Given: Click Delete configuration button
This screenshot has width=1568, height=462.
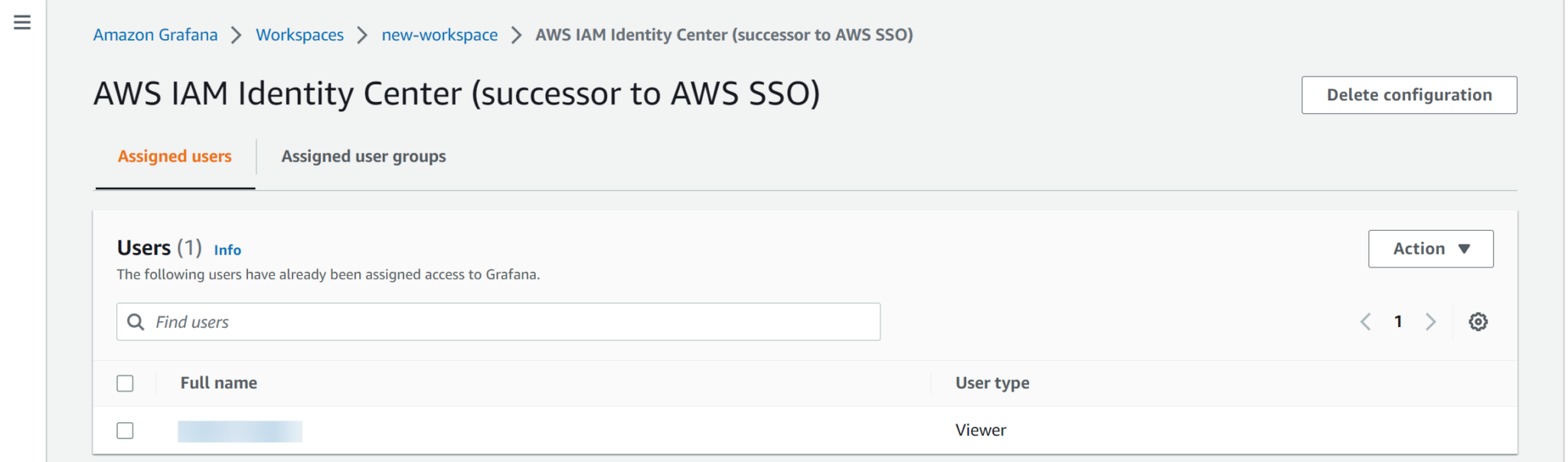Looking at the screenshot, I should point(1409,95).
